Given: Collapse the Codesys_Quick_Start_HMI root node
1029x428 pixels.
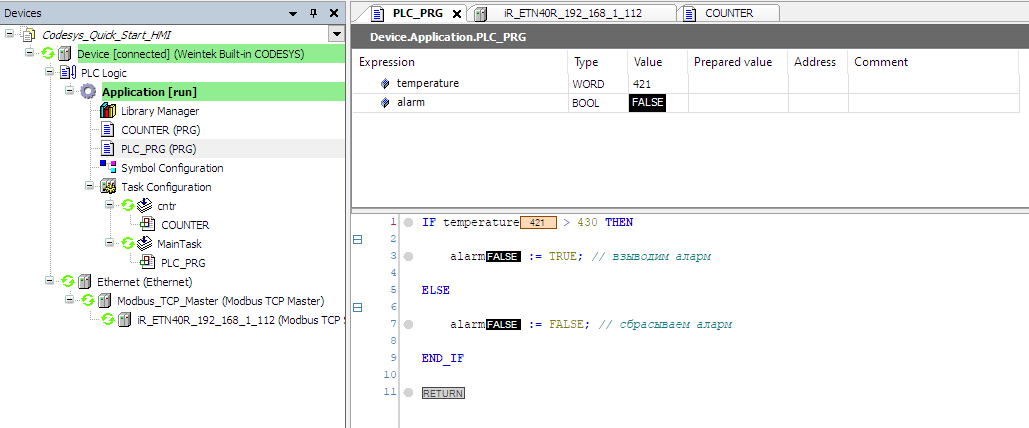Looking at the screenshot, I should coord(9,33).
